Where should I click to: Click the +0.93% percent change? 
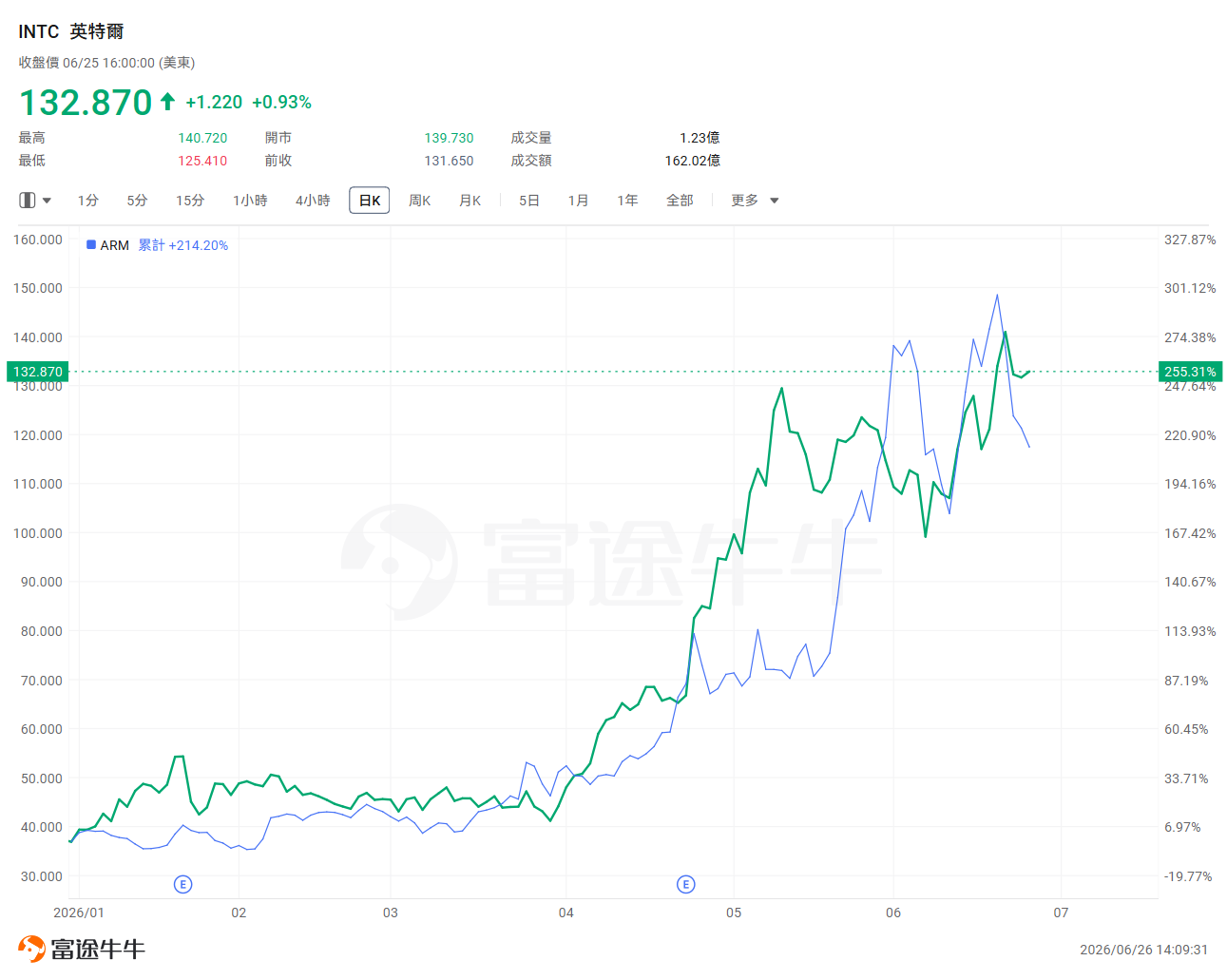coord(282,102)
